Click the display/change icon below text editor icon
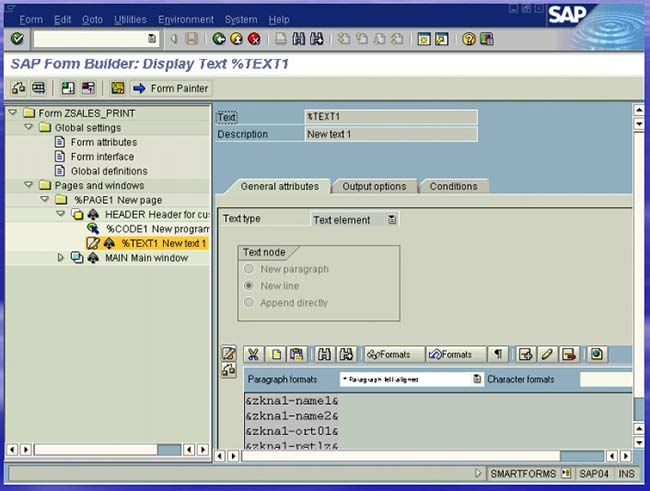This screenshot has height=491, width=650. coord(229,370)
